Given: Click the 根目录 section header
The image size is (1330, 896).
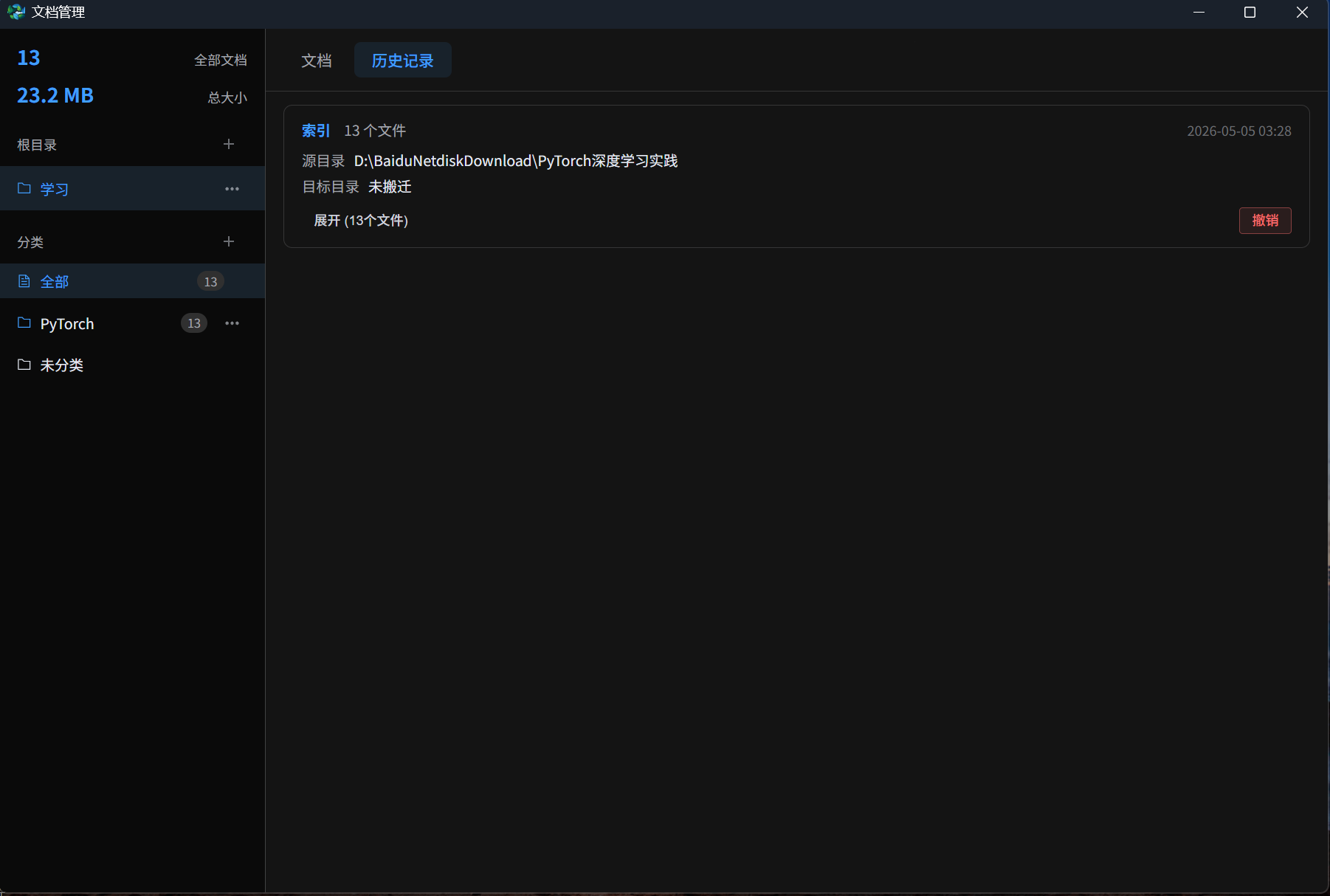Looking at the screenshot, I should point(37,145).
